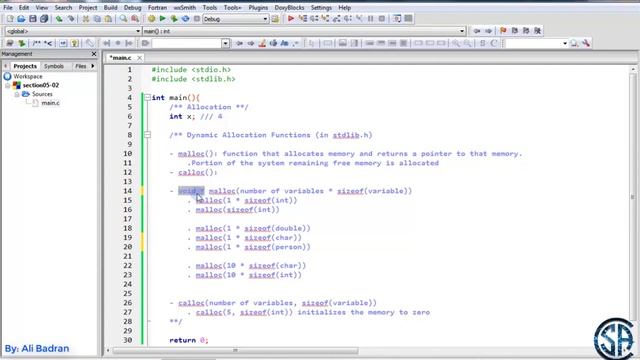Collapse the section05-02 project node

tap(7, 85)
